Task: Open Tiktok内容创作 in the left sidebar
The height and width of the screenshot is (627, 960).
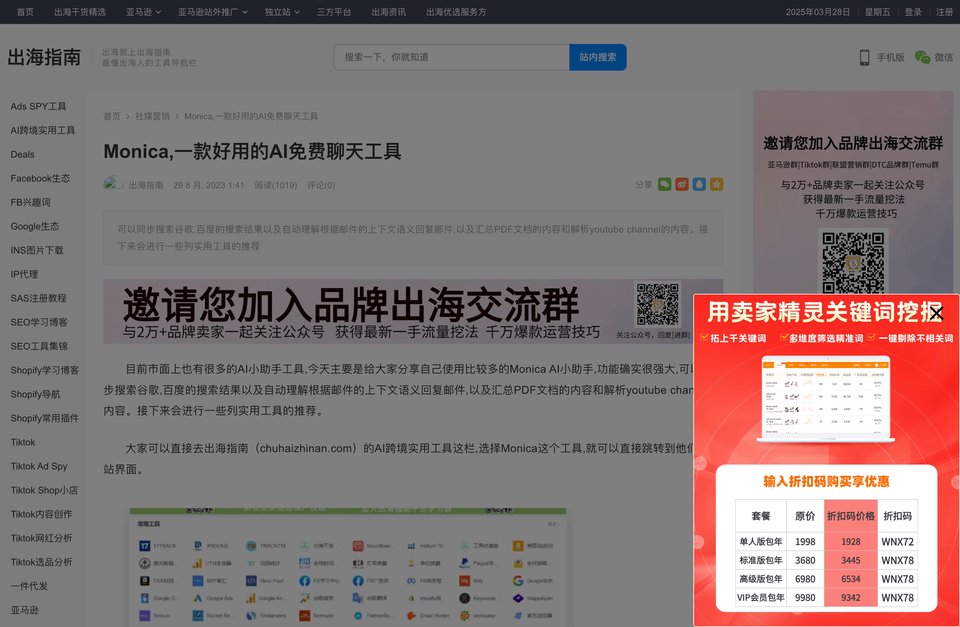Action: tap(41, 514)
